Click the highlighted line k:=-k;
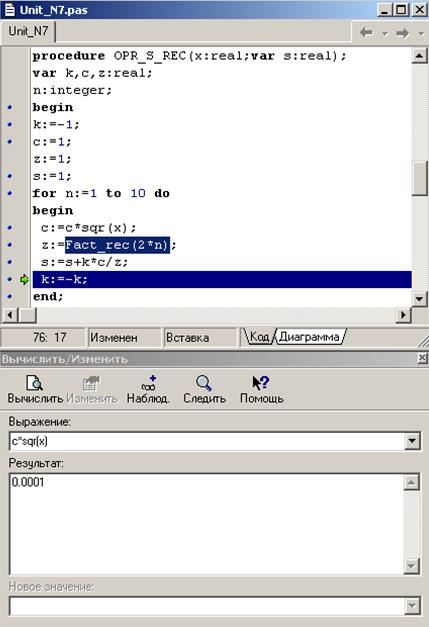This screenshot has height=627, width=429. [222, 279]
